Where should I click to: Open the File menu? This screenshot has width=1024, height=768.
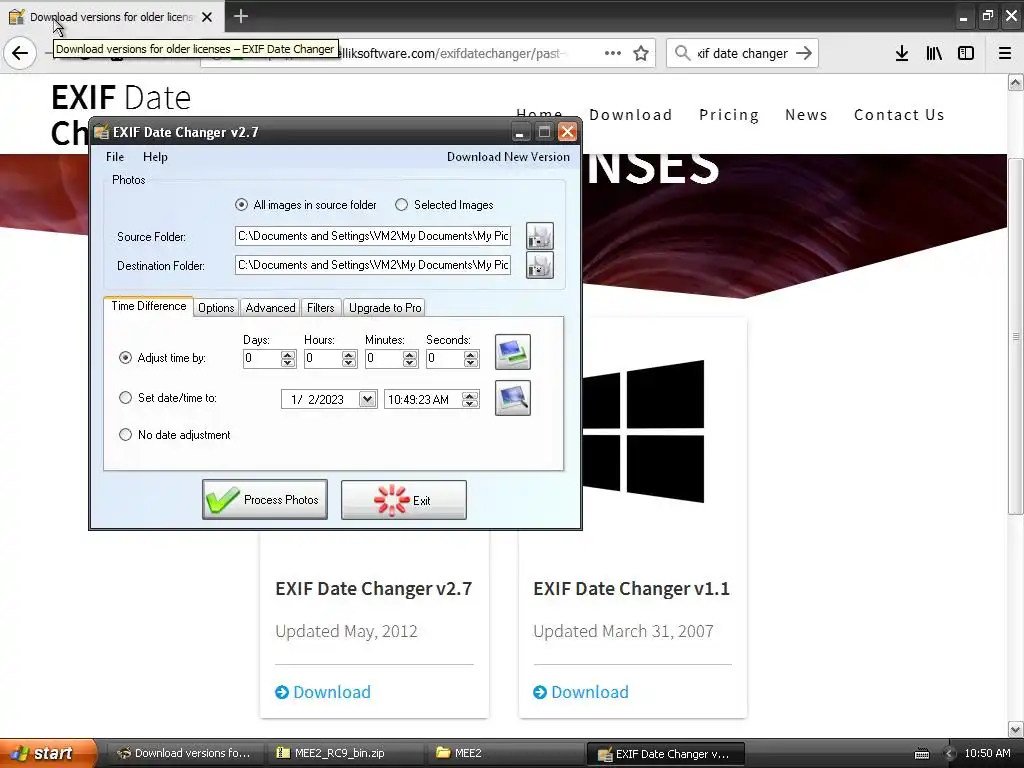115,157
